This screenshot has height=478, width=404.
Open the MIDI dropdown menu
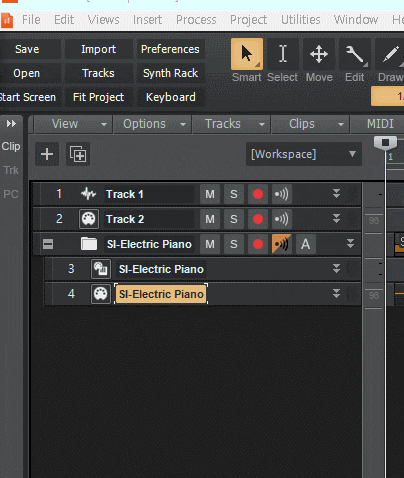(377, 124)
